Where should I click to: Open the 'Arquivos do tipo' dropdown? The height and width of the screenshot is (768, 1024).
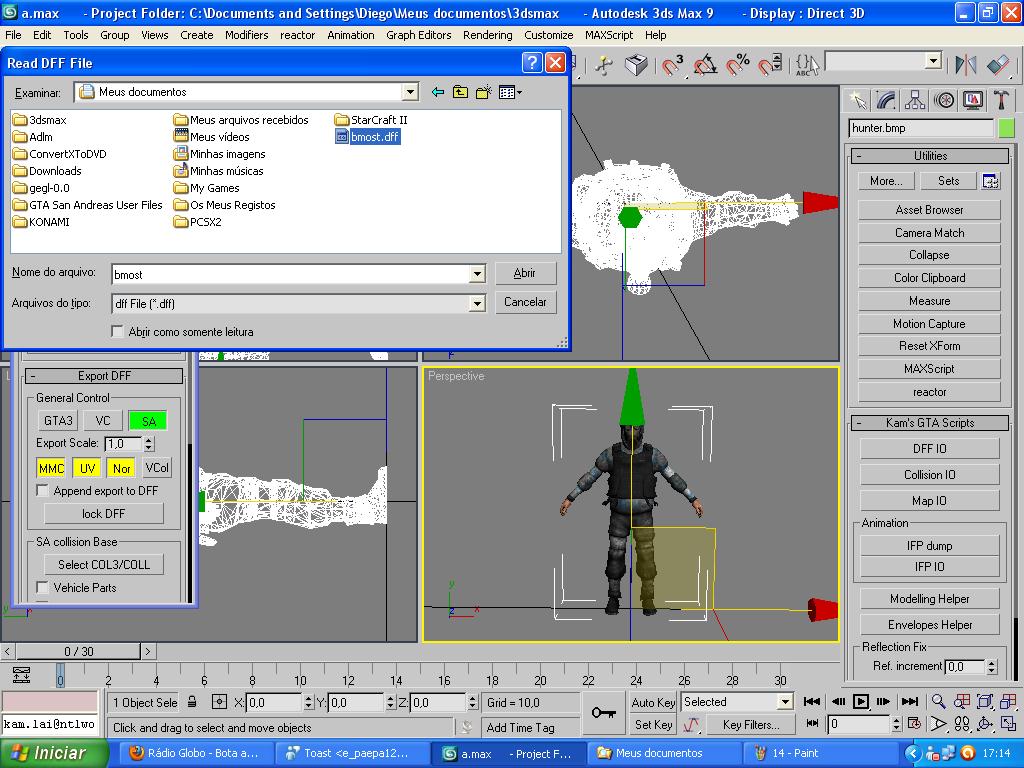[x=477, y=304]
